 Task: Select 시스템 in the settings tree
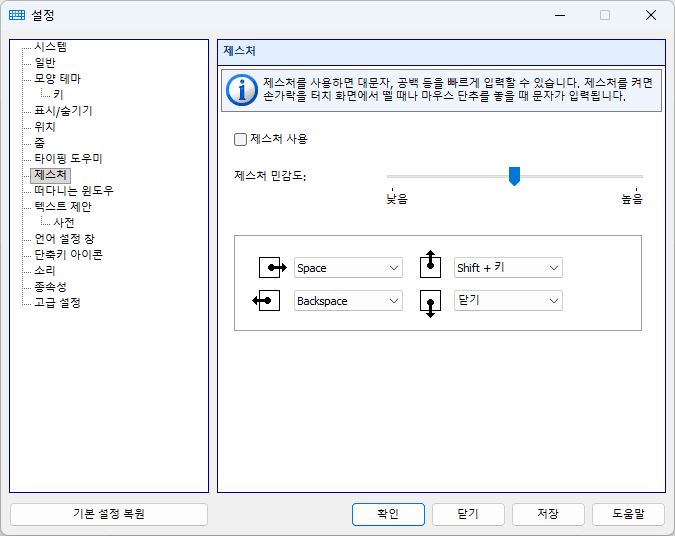[50, 46]
